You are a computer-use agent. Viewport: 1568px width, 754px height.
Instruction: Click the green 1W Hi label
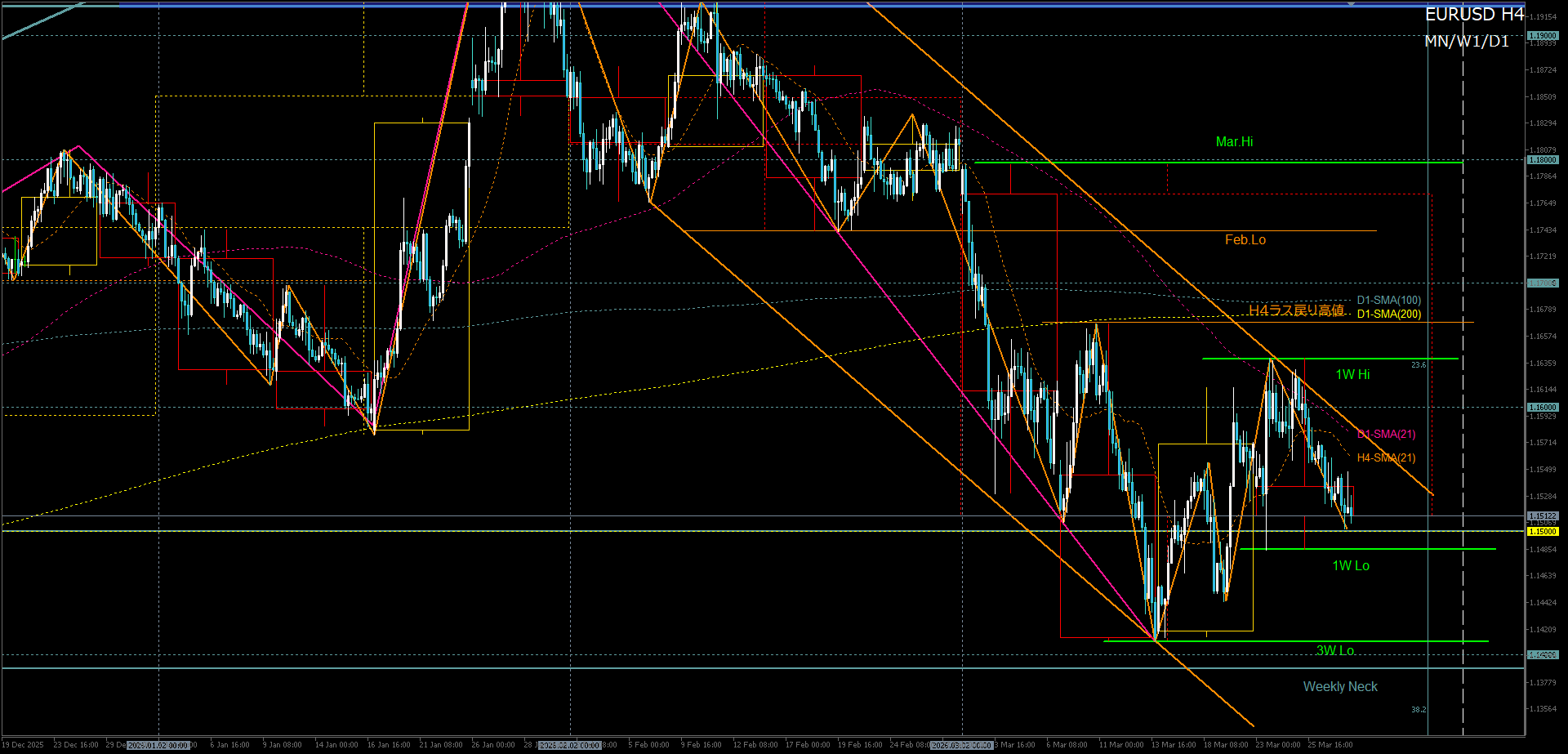click(x=1352, y=375)
